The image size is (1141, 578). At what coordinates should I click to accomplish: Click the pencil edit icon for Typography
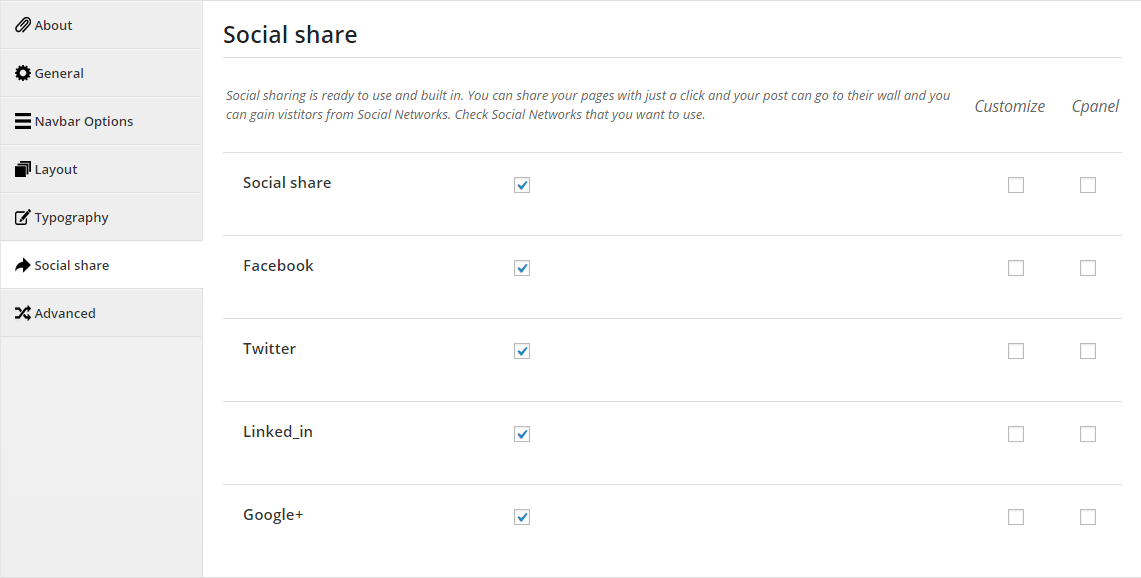click(x=23, y=218)
